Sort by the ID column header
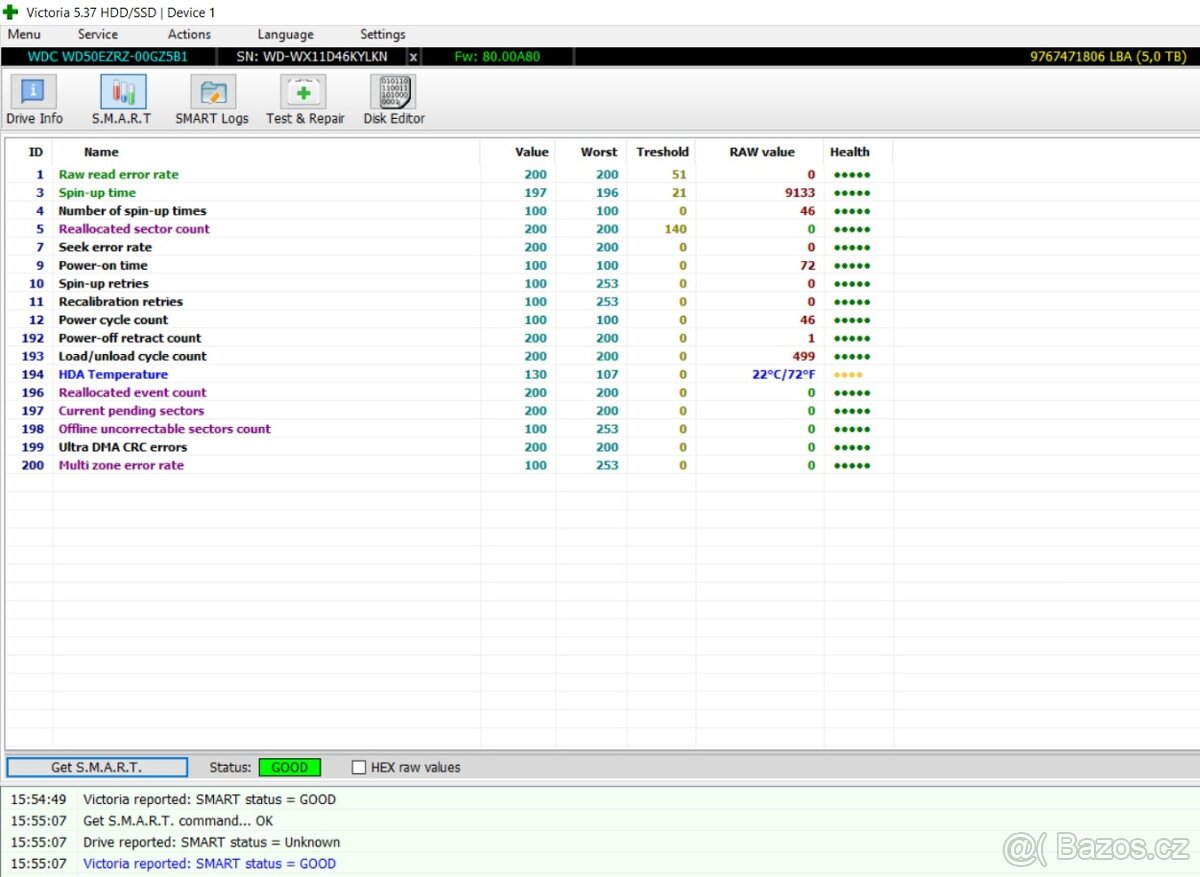 point(36,152)
